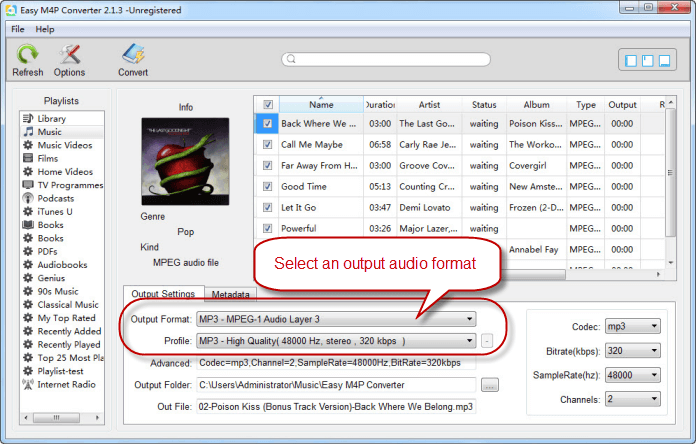This screenshot has height=444, width=696.
Task: Open the File menu
Action: pyautogui.click(x=18, y=29)
